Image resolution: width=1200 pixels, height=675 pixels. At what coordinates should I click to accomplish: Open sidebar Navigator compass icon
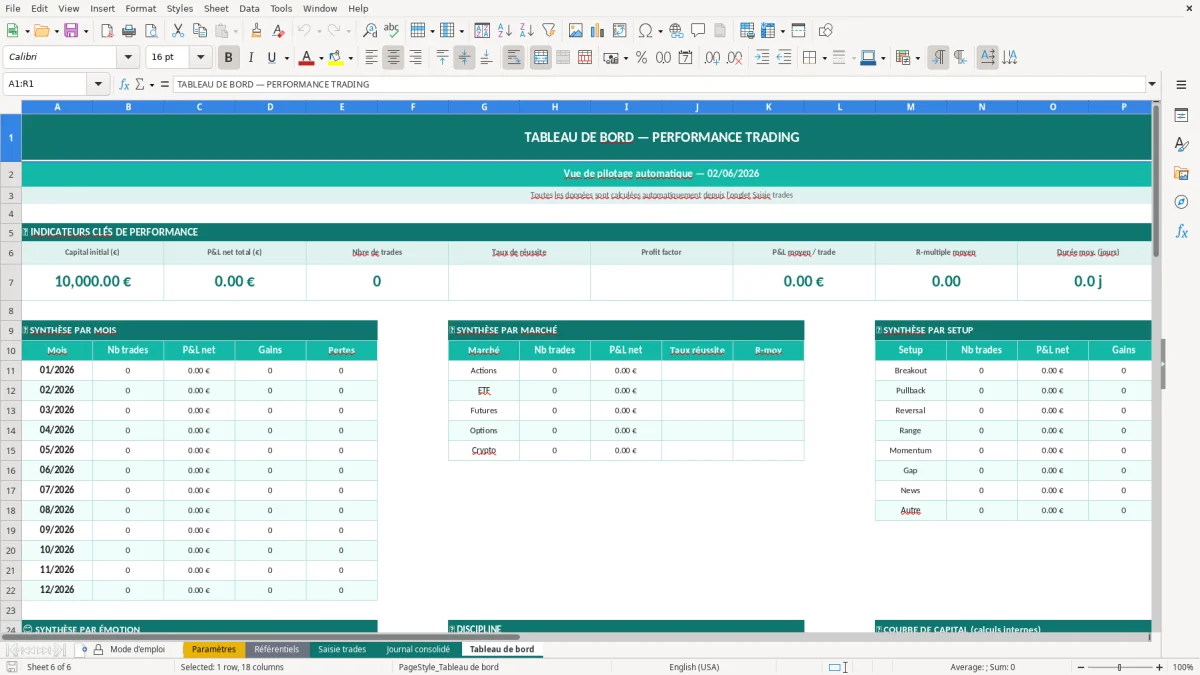pyautogui.click(x=1181, y=203)
